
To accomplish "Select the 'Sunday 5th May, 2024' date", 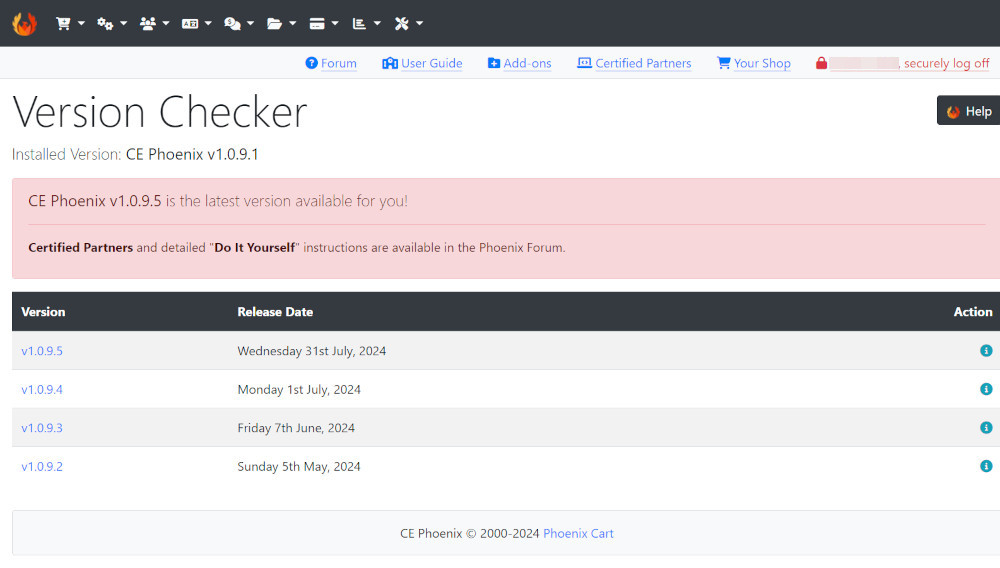I will click(x=299, y=467).
